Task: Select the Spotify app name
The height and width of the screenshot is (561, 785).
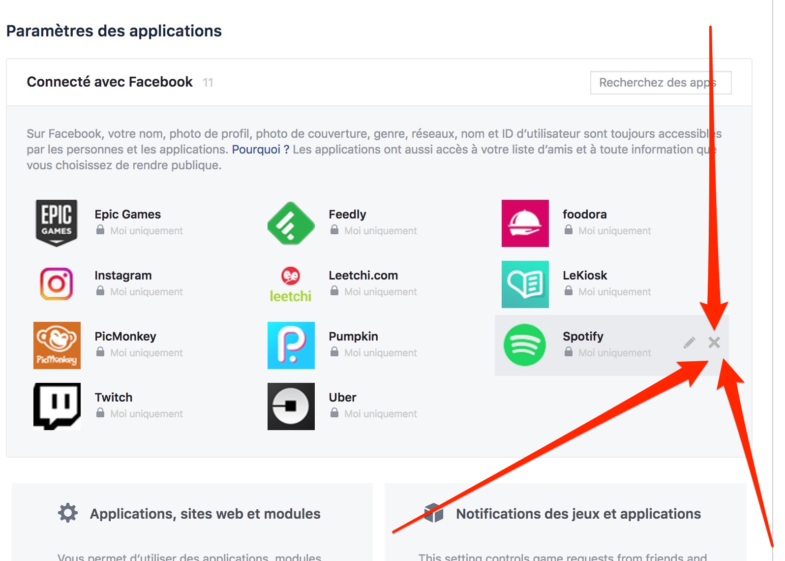Action: click(583, 336)
